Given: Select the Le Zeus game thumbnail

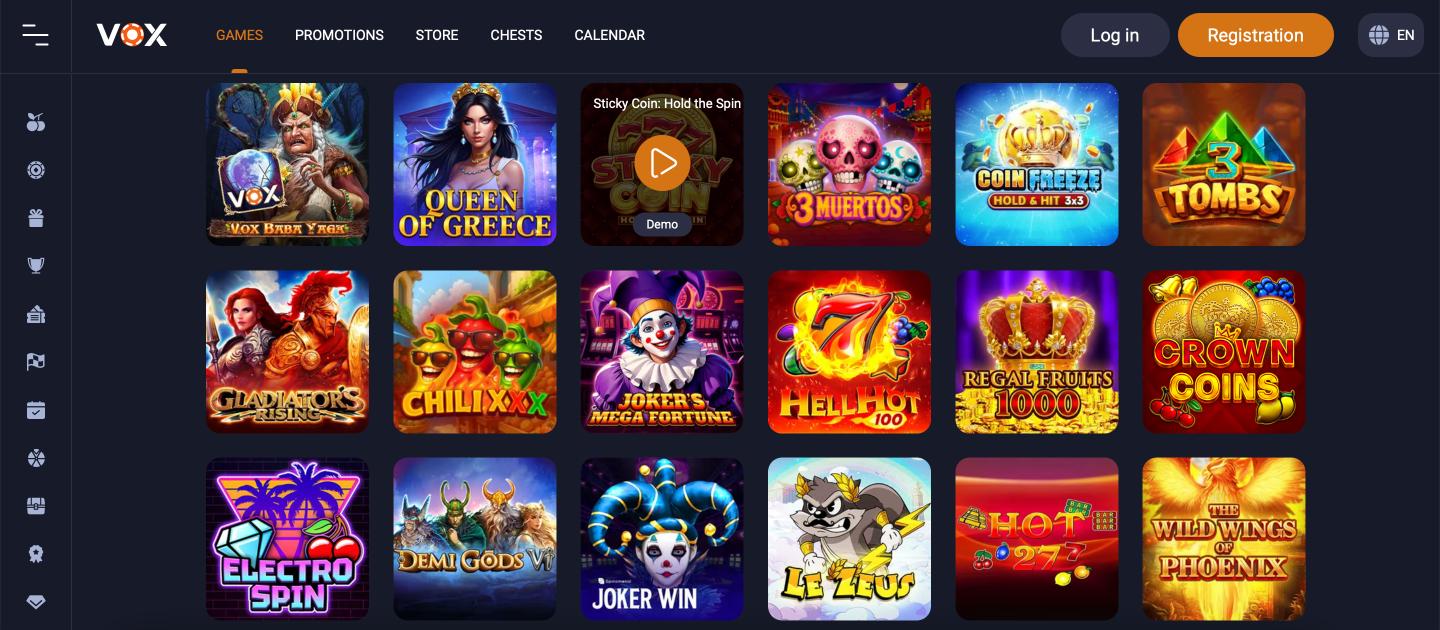Looking at the screenshot, I should [x=849, y=539].
